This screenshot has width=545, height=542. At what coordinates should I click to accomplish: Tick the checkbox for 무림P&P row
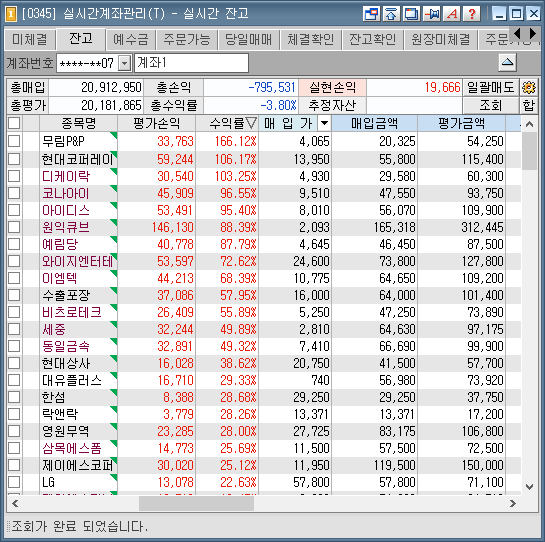pyautogui.click(x=14, y=141)
